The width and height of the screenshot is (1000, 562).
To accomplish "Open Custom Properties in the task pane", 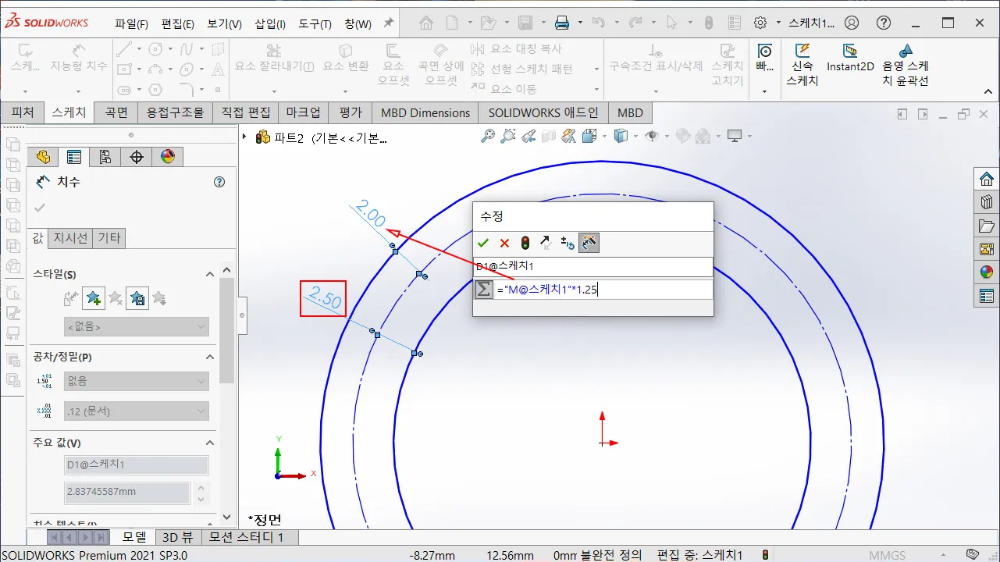I will click(x=986, y=296).
